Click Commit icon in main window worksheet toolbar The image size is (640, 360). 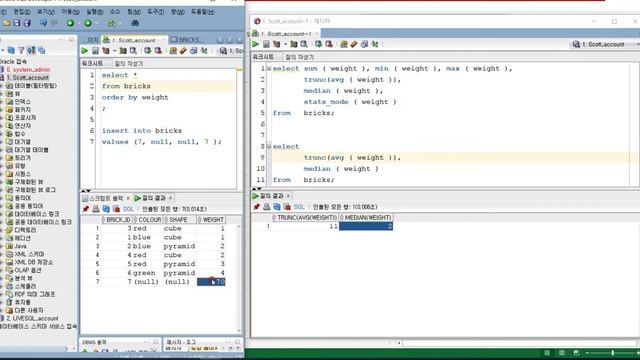(x=147, y=51)
